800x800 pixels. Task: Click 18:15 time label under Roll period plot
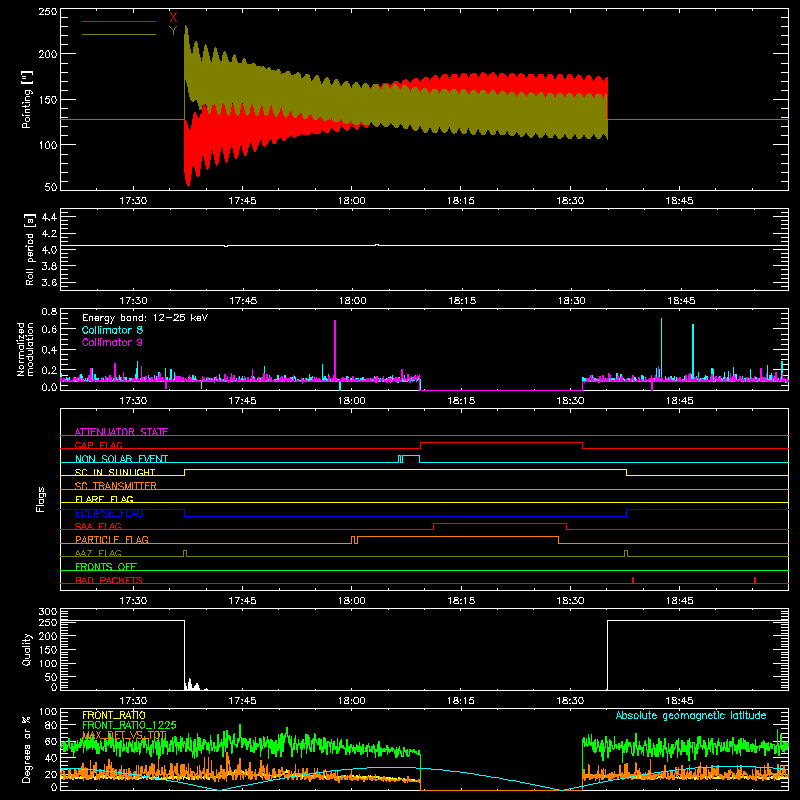(x=462, y=301)
